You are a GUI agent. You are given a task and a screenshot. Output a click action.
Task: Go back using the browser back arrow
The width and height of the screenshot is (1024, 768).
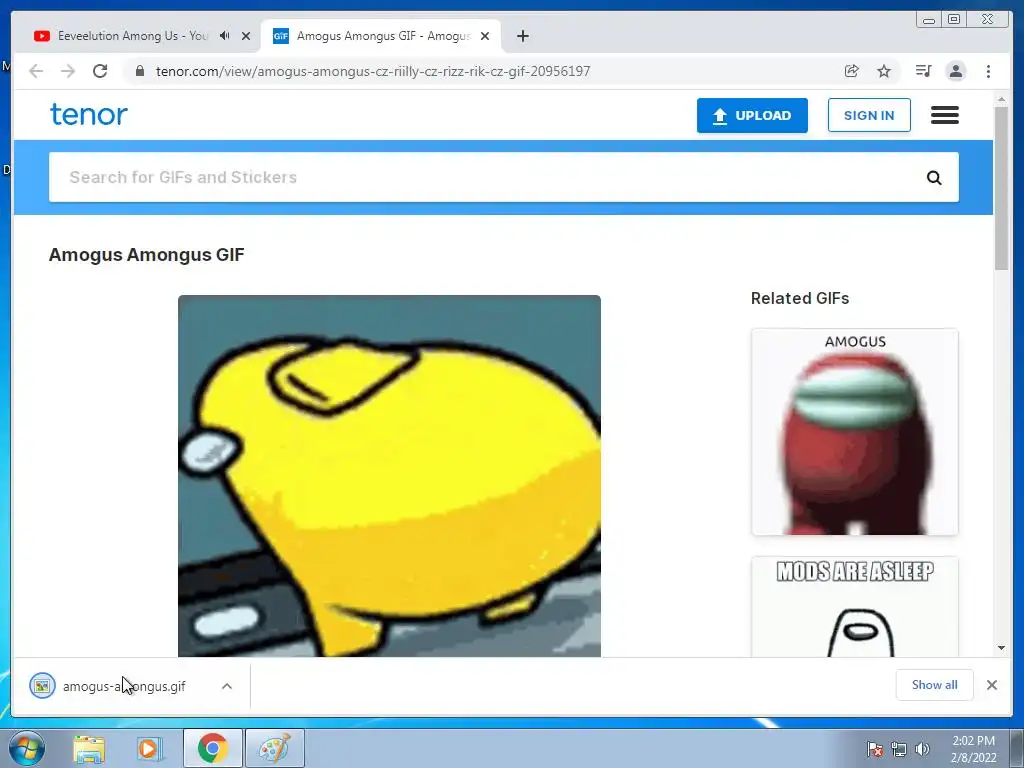pyautogui.click(x=36, y=71)
